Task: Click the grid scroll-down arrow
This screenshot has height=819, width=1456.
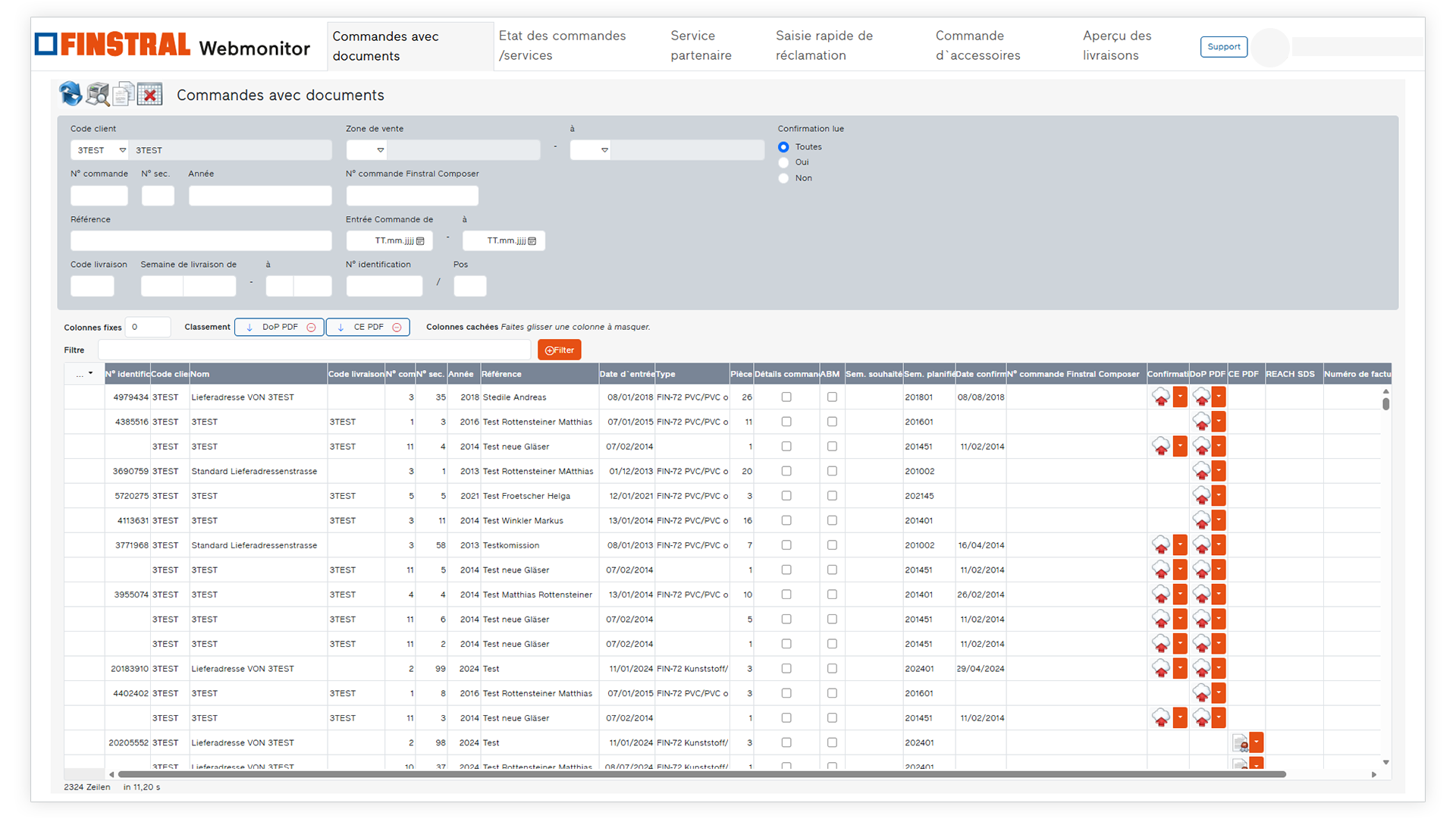Action: click(x=1385, y=763)
